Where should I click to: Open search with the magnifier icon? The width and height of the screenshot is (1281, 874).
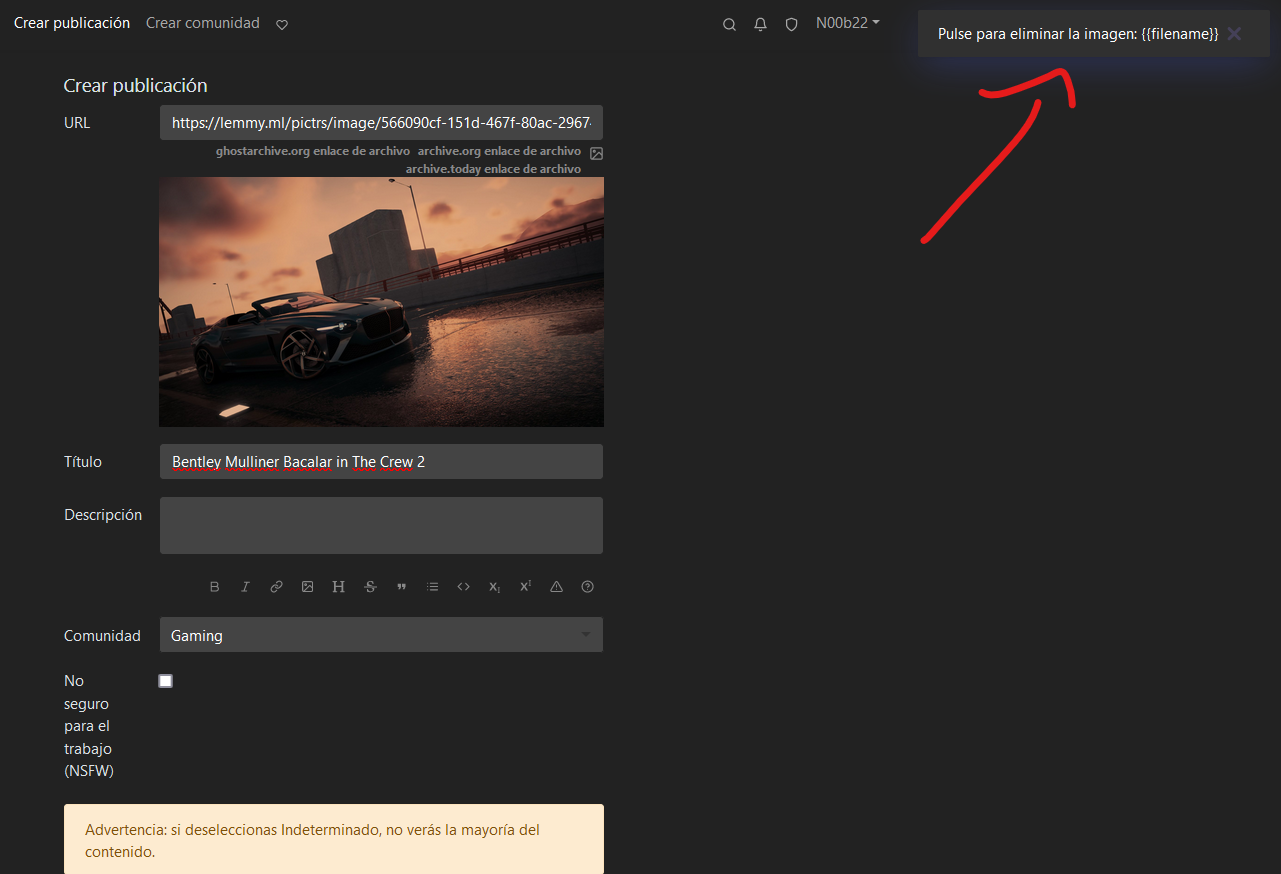pyautogui.click(x=729, y=24)
